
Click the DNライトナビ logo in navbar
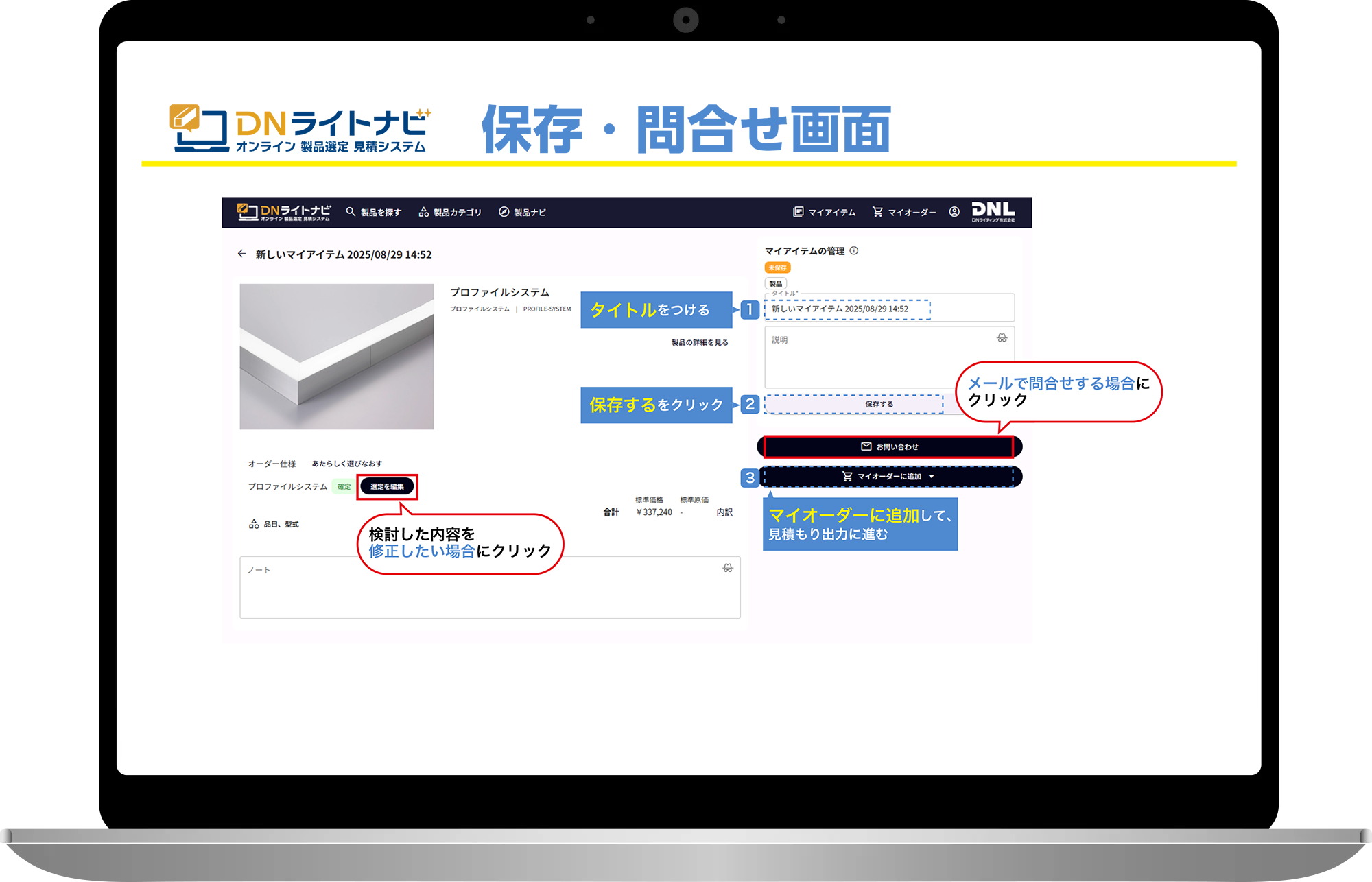coord(283,213)
